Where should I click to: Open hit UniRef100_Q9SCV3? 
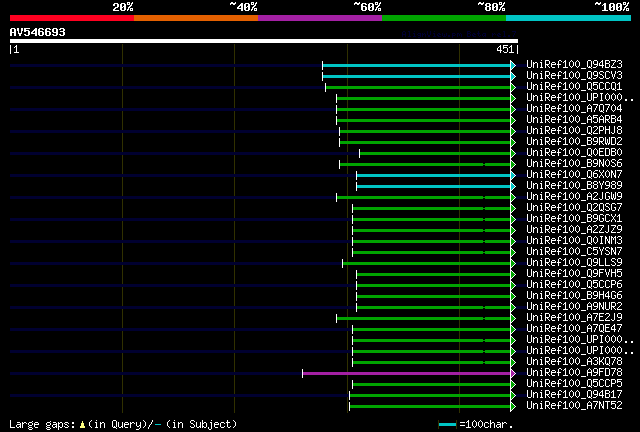tap(574, 76)
